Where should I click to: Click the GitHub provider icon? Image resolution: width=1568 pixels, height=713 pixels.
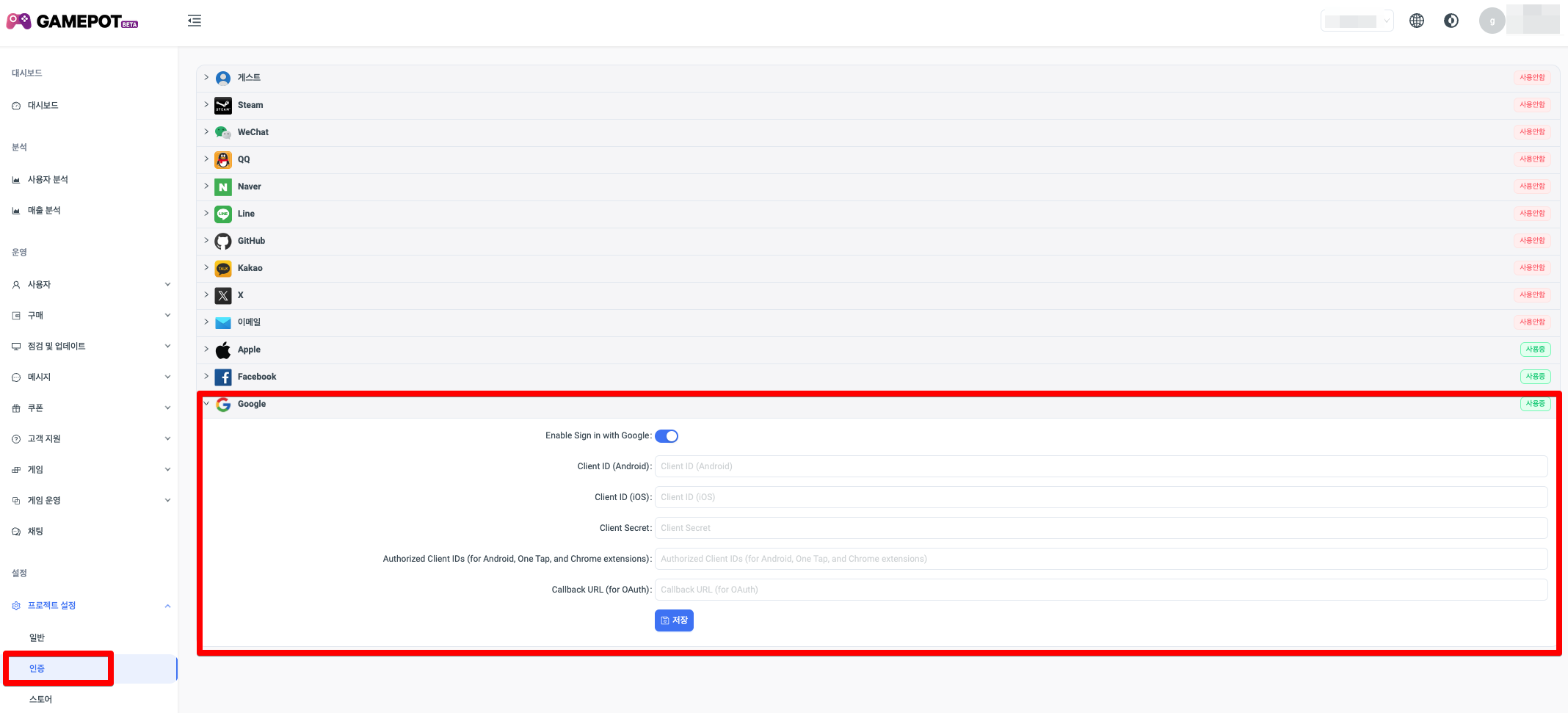pyautogui.click(x=223, y=241)
